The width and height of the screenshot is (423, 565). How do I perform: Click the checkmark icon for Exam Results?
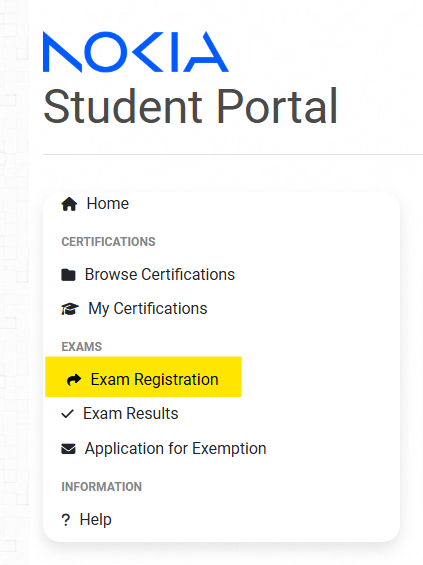tap(67, 414)
